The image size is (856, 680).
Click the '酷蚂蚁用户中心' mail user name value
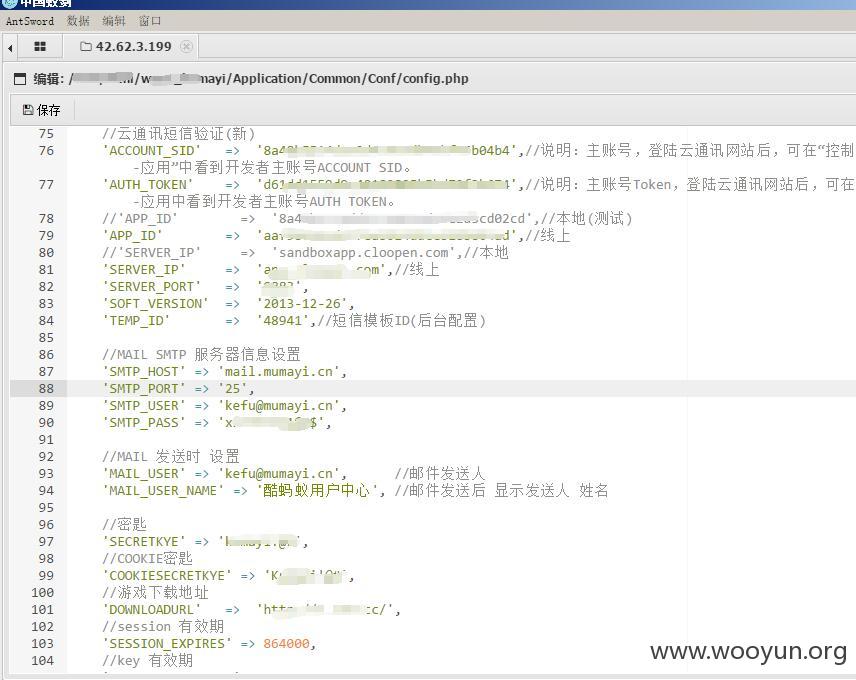point(317,491)
